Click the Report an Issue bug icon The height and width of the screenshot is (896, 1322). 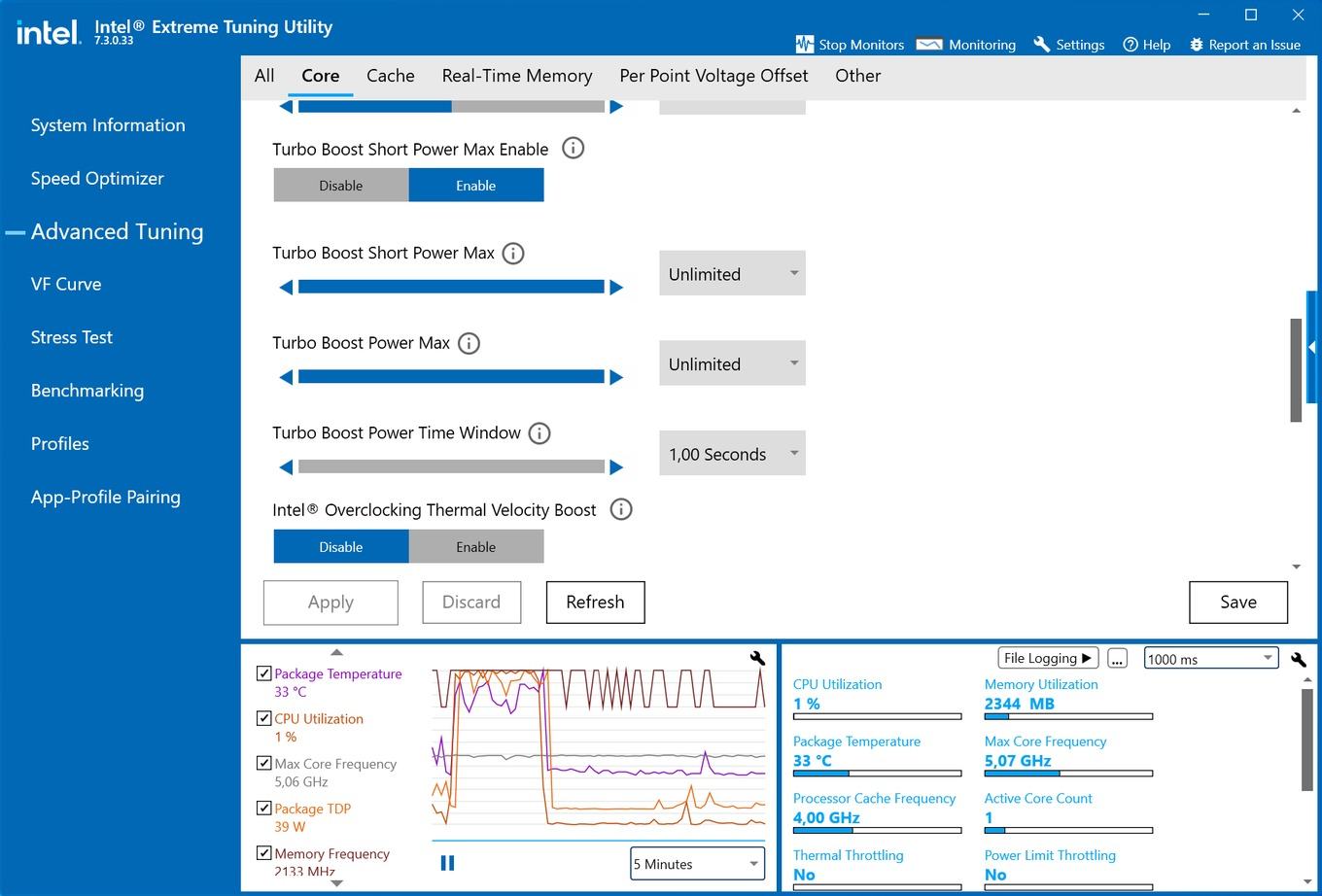(x=1196, y=45)
